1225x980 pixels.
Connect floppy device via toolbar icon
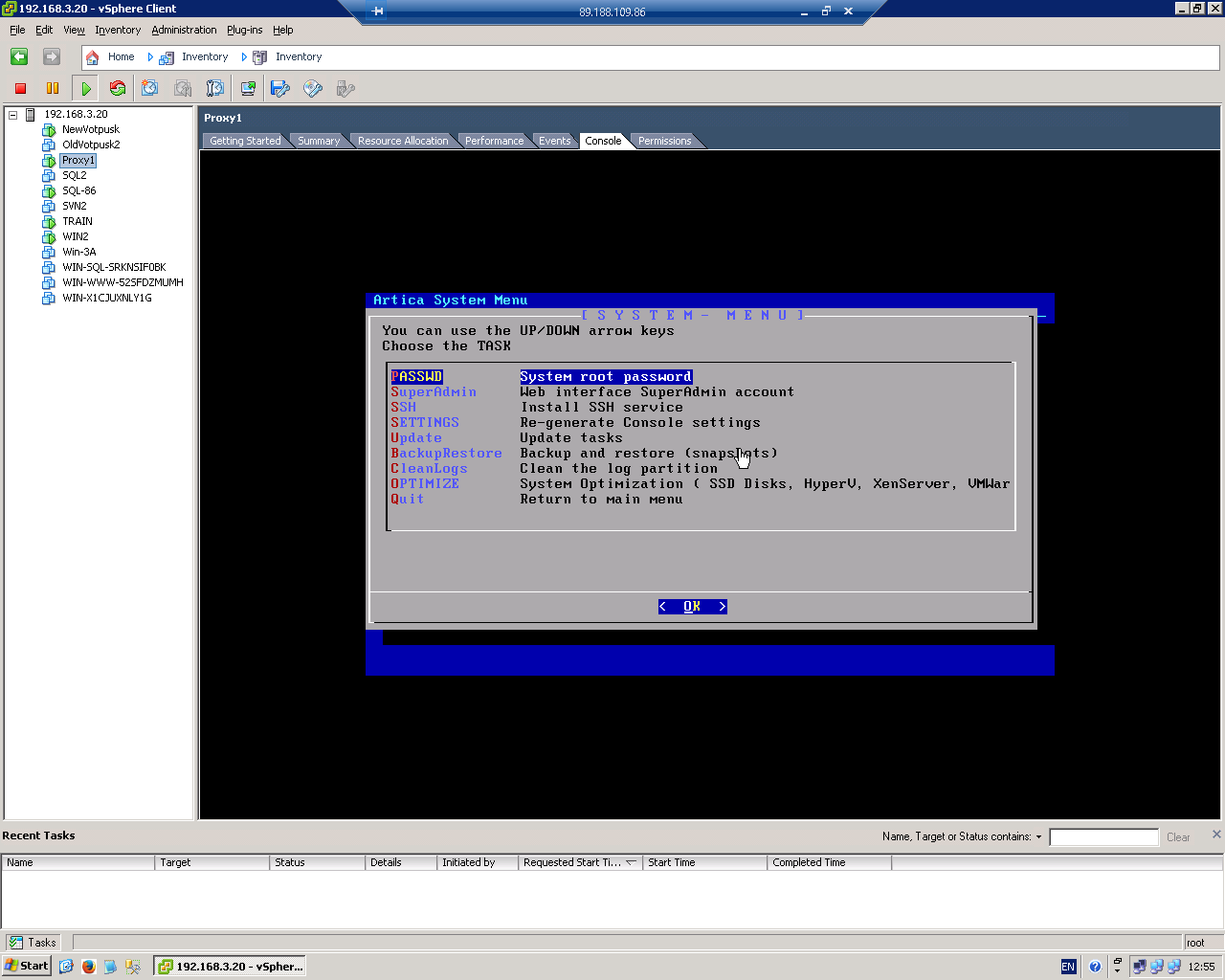coord(280,89)
